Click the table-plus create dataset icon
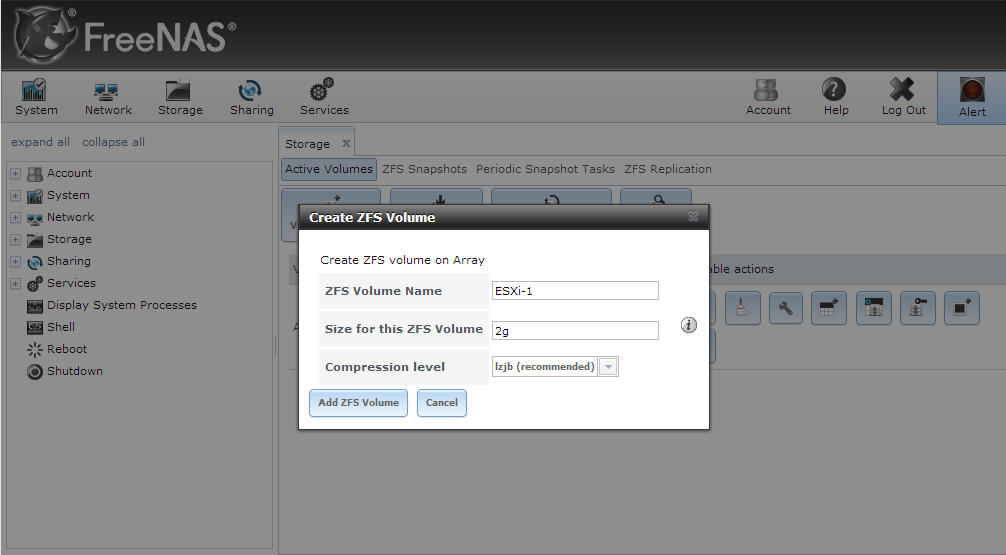1006x555 pixels. pos(828,308)
